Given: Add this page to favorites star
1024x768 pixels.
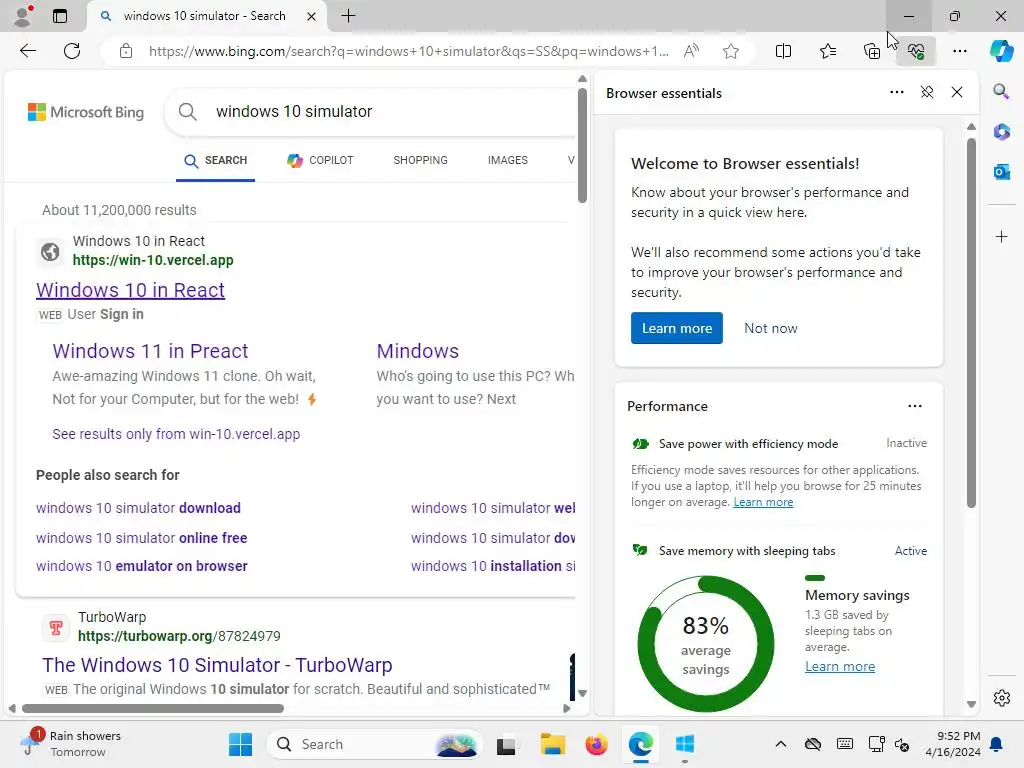Looking at the screenshot, I should [x=731, y=51].
